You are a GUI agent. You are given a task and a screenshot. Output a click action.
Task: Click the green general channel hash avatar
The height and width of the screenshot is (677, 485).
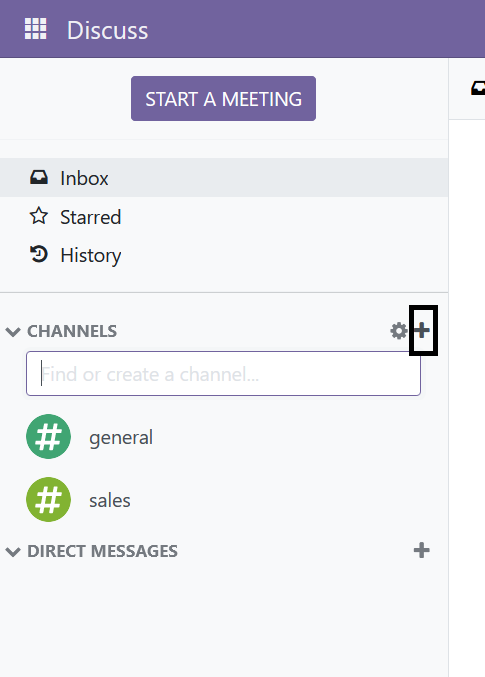(48, 437)
